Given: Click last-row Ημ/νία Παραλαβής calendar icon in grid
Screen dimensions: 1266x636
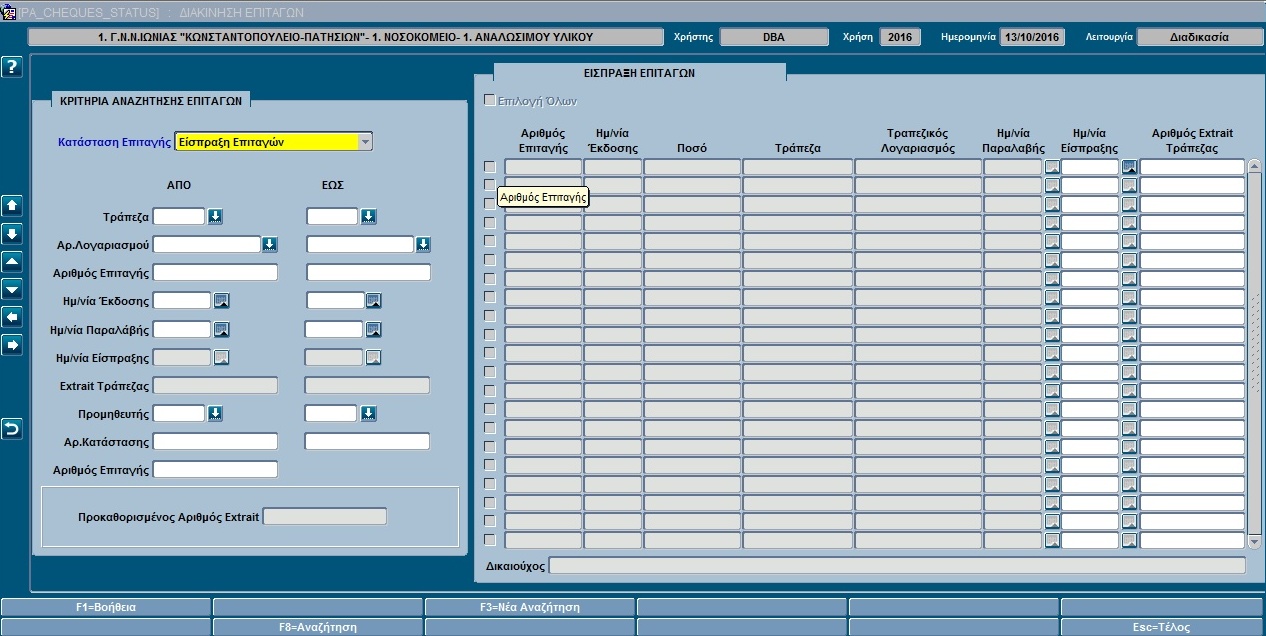Looking at the screenshot, I should coord(1052,540).
